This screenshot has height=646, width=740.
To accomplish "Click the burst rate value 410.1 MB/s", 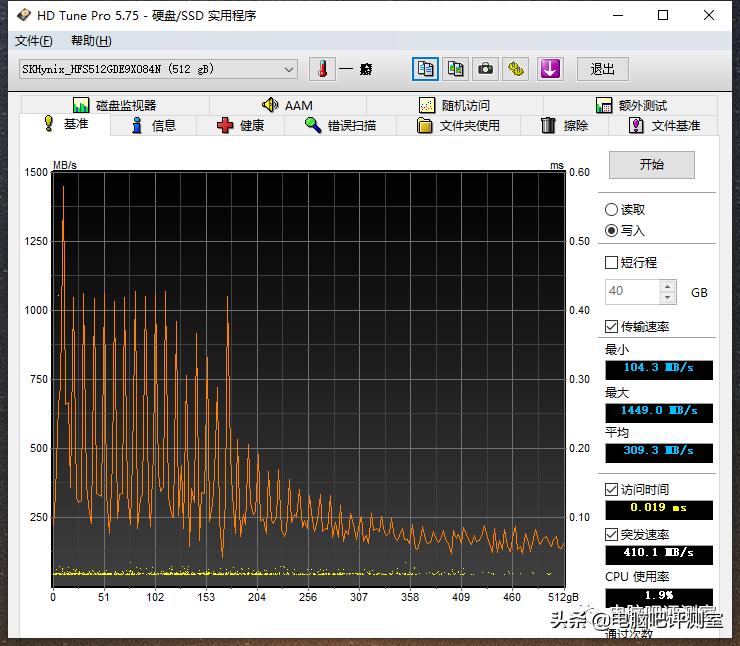I will (x=659, y=553).
